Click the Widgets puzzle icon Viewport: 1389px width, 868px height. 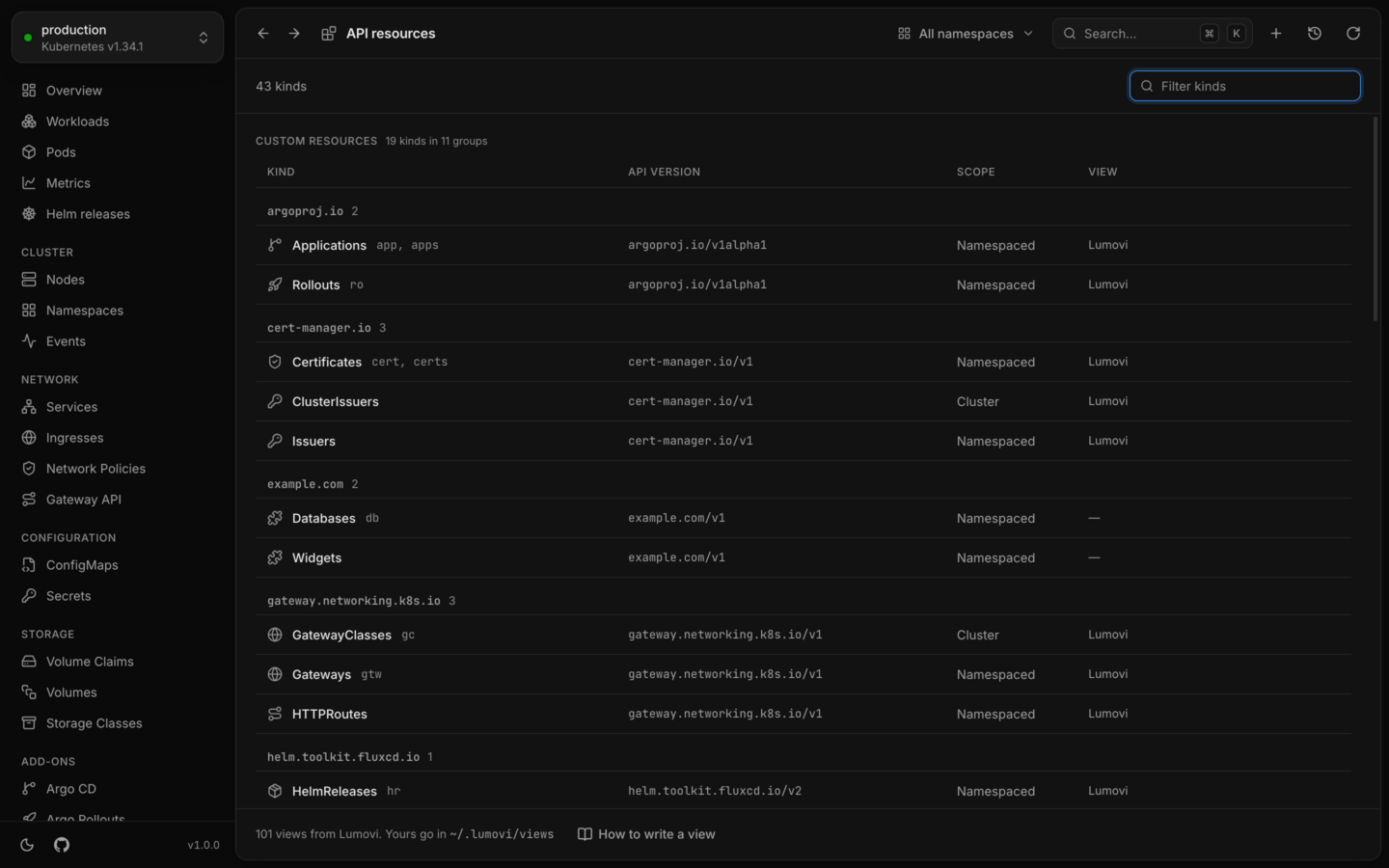tap(275, 557)
